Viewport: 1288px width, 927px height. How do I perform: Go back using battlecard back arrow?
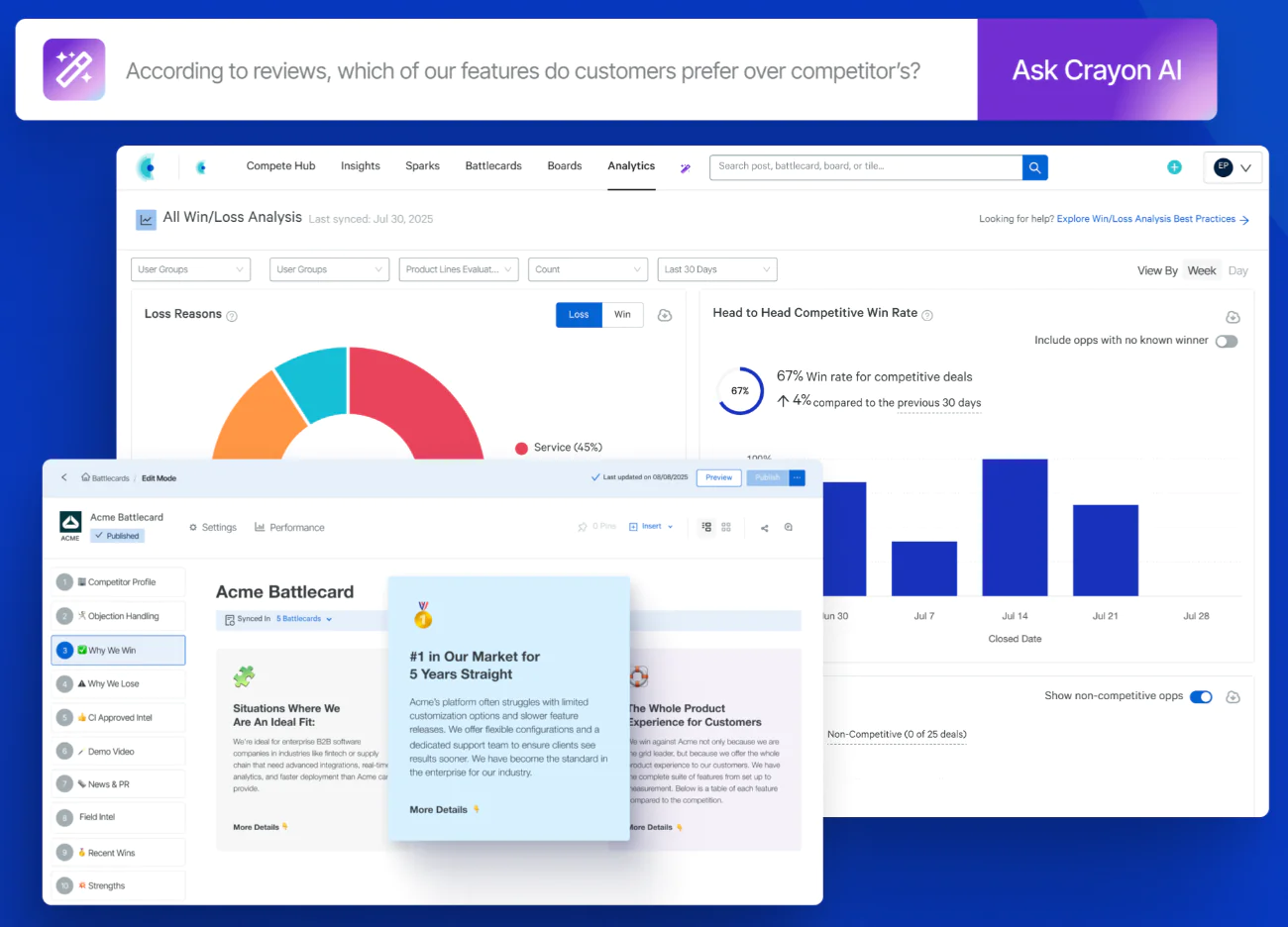click(64, 477)
